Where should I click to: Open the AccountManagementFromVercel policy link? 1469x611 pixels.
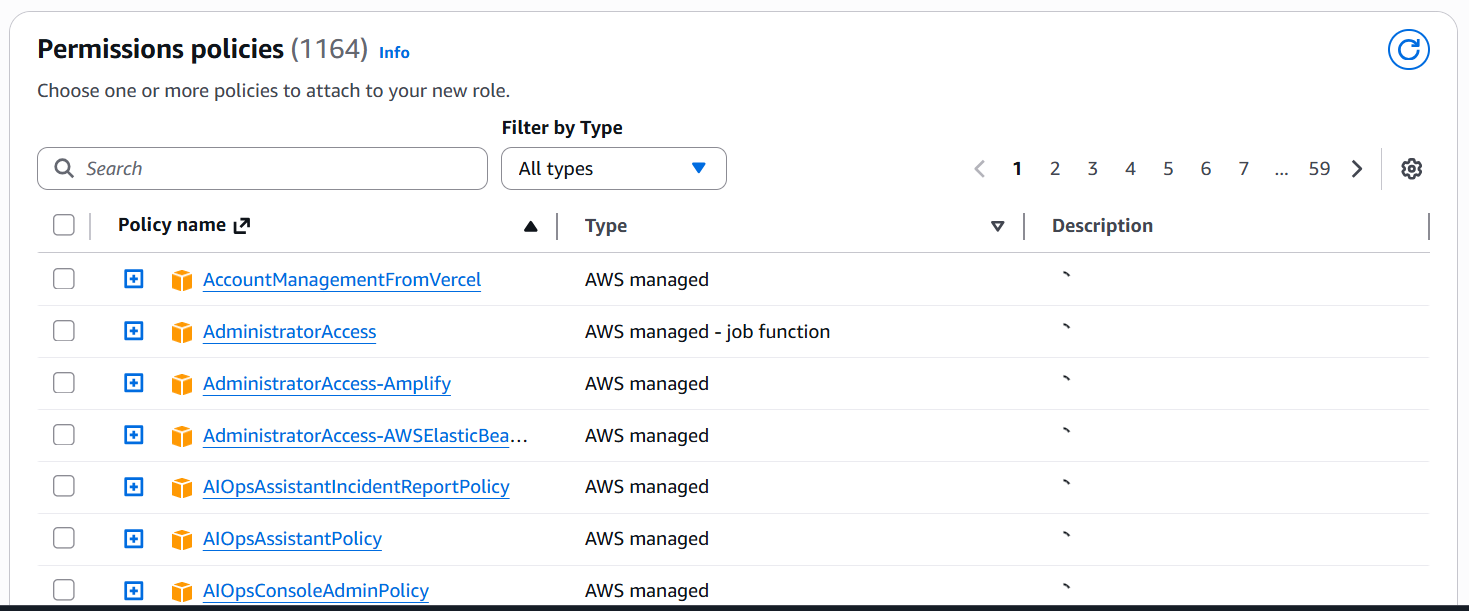[342, 280]
